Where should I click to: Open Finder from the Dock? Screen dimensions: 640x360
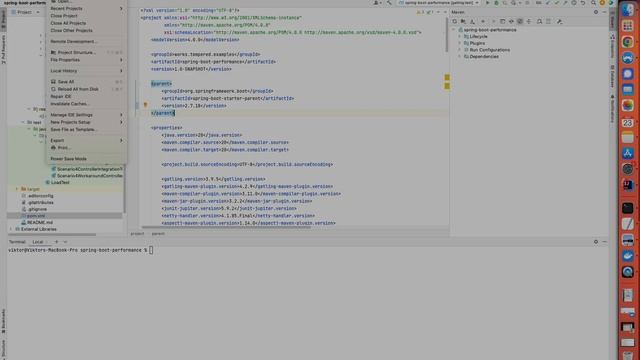coord(628,10)
